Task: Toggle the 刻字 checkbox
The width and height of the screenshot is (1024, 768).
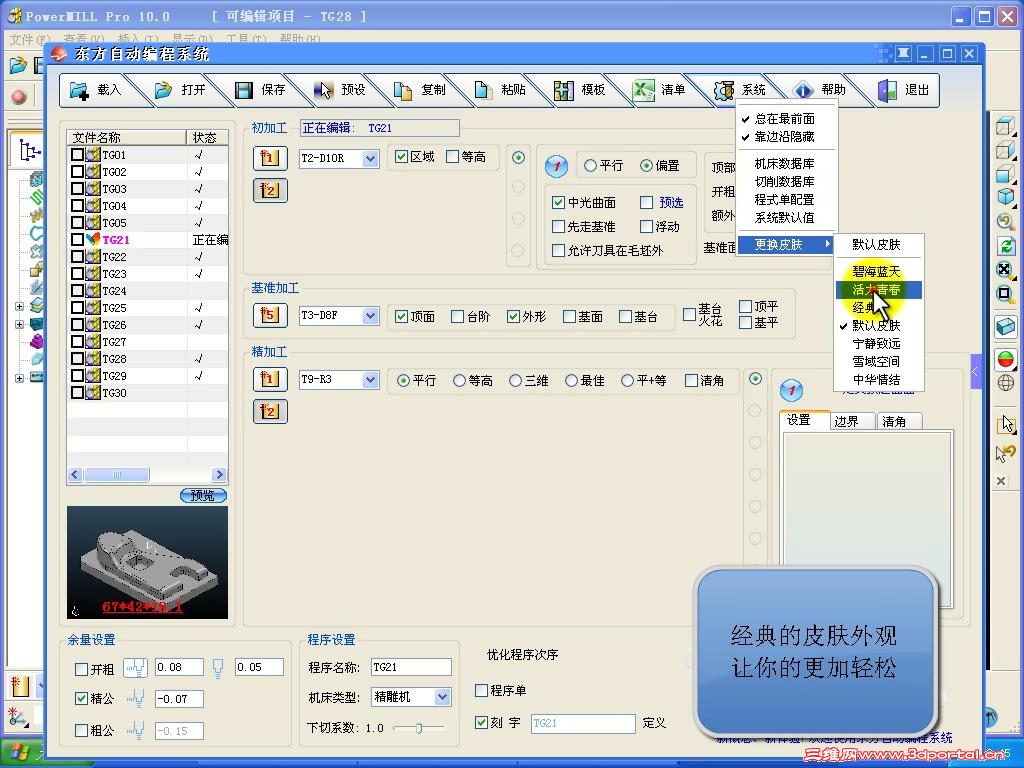Action: pos(481,722)
